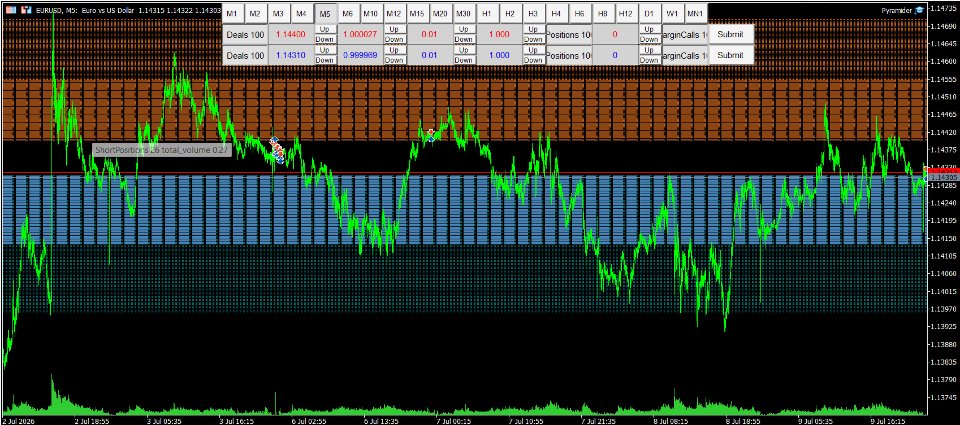Screen dimensions: 960x425
Task: Open the depth of market icon
Action: pos(24,10)
